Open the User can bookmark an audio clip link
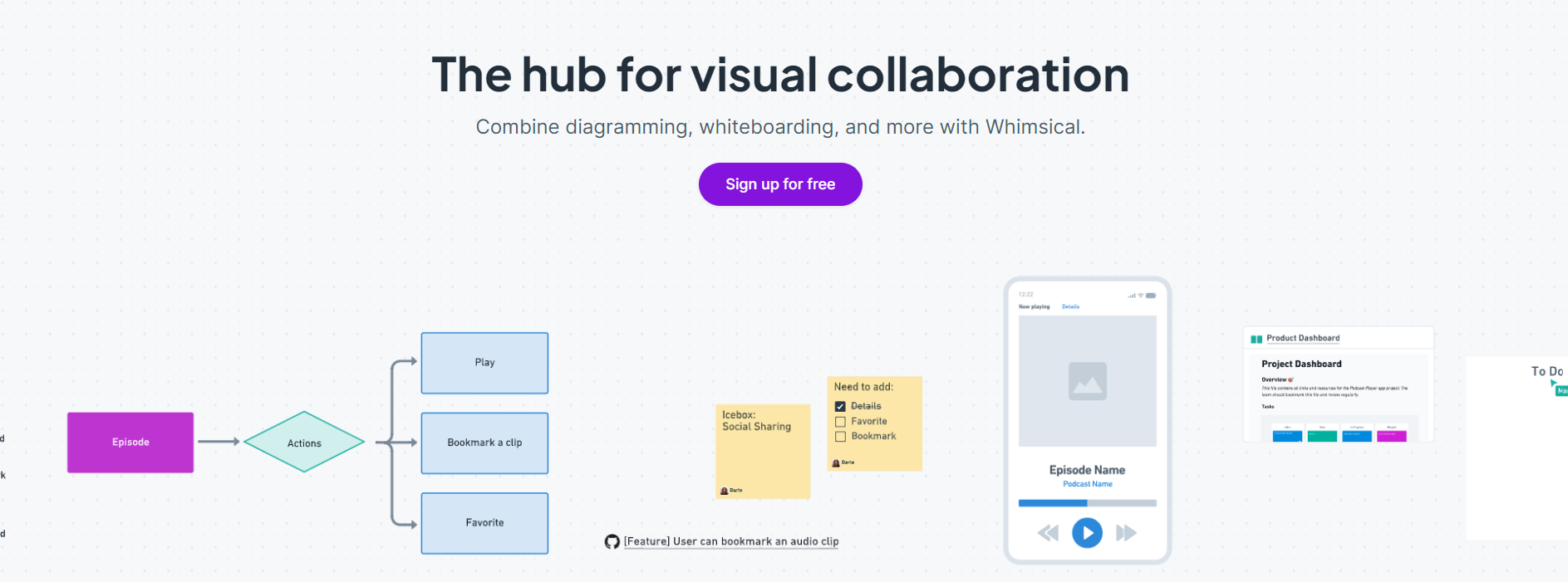1568x582 pixels. tap(731, 541)
